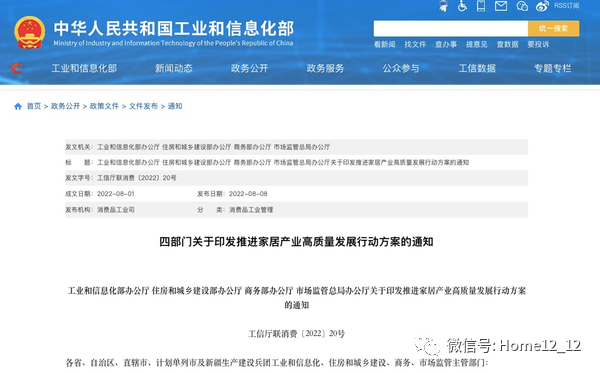Screen dimensions: 600x373
Task: Open the 看新闻 quick link
Action: point(385,44)
